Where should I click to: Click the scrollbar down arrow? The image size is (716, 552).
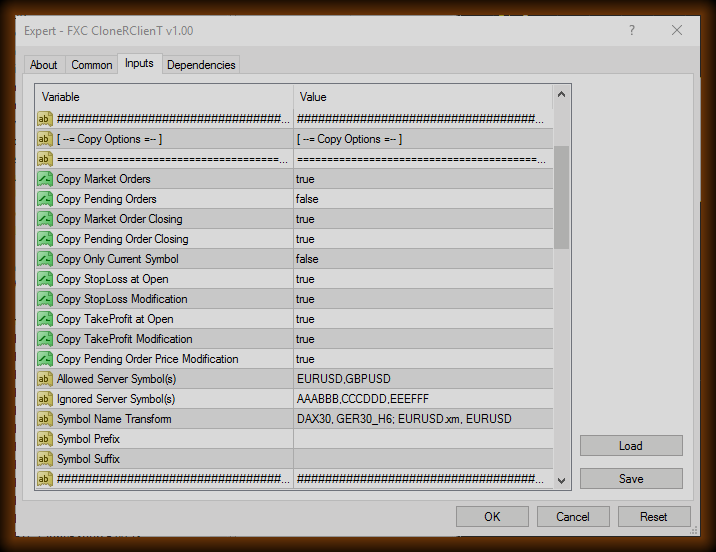561,480
